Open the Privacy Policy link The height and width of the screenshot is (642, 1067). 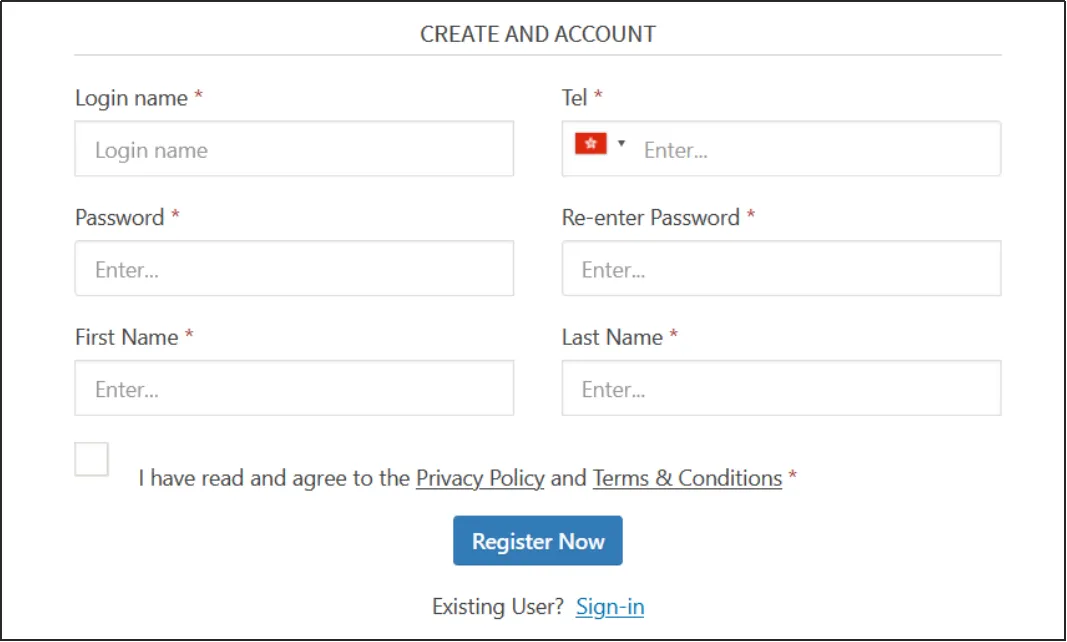pos(480,478)
